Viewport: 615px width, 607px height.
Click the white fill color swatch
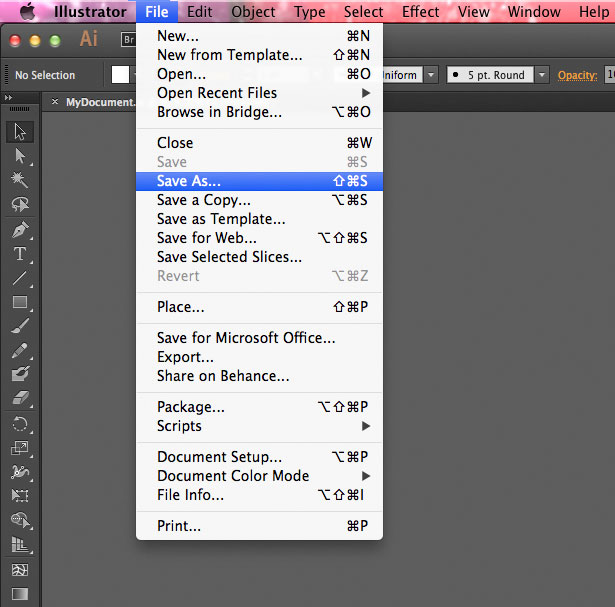(x=120, y=75)
